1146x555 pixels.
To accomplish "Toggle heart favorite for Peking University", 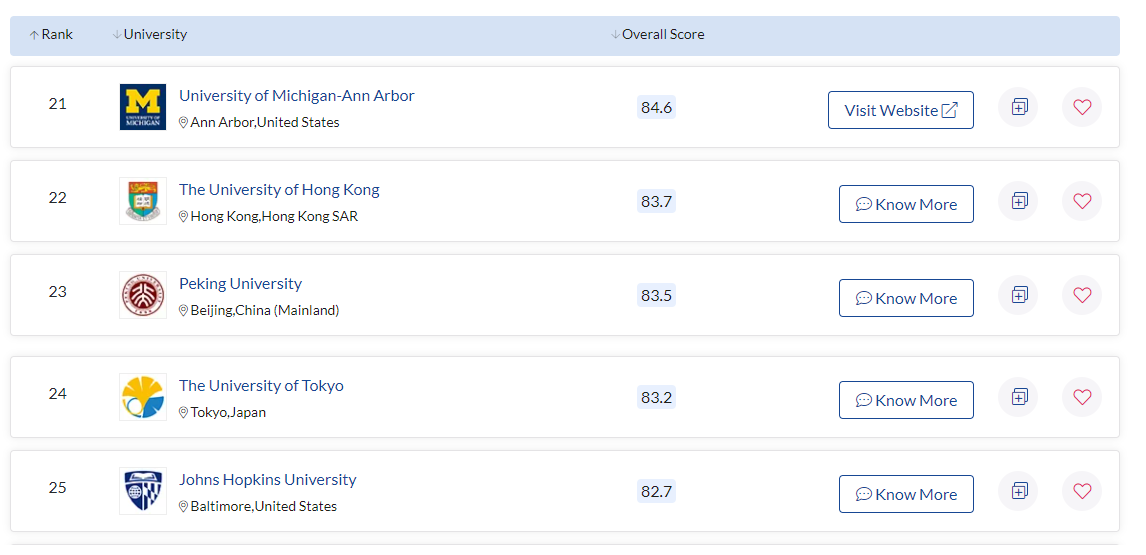I will 1082,295.
